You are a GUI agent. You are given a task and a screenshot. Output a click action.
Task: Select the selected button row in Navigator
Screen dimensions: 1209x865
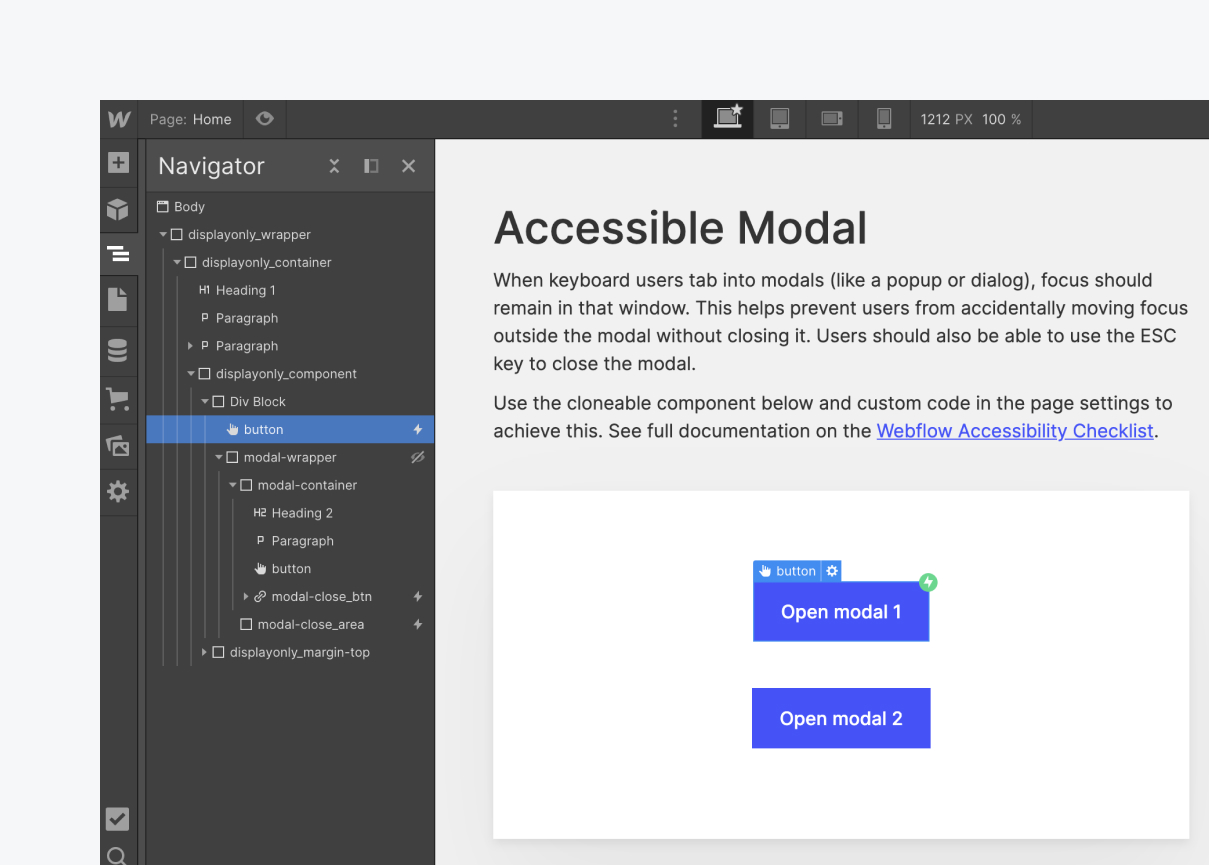[290, 430]
